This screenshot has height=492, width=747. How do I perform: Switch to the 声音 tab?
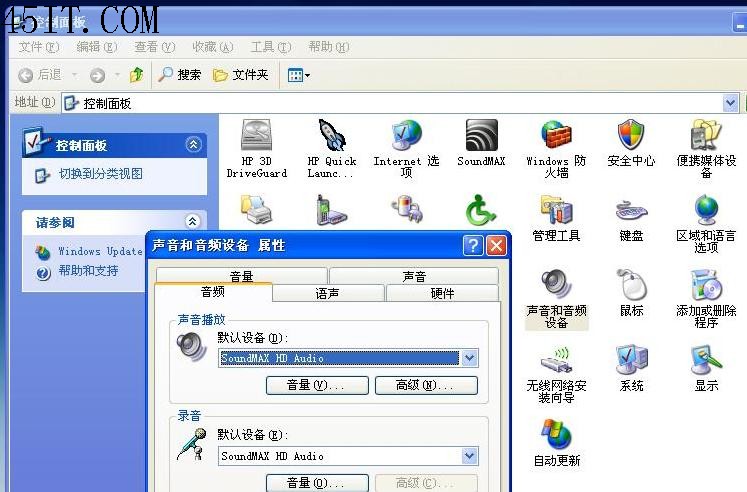point(414,276)
